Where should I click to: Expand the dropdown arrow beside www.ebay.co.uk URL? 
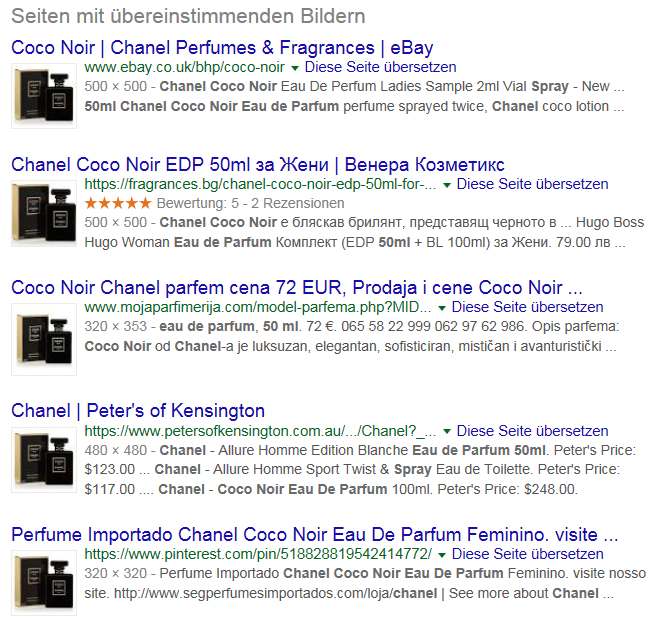coord(295,68)
